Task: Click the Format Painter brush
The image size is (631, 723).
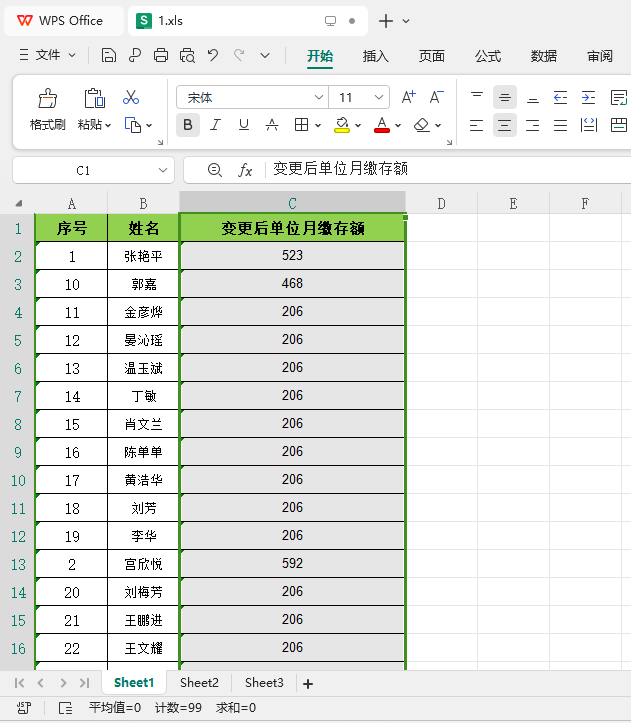Action: click(48, 98)
